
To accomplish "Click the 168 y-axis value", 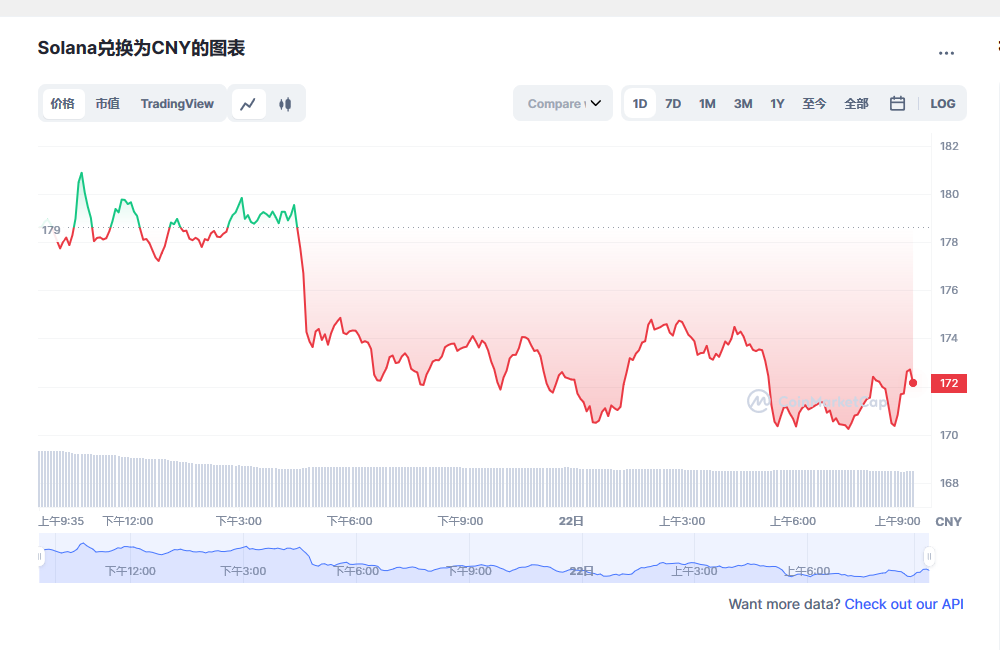I will pyautogui.click(x=949, y=483).
